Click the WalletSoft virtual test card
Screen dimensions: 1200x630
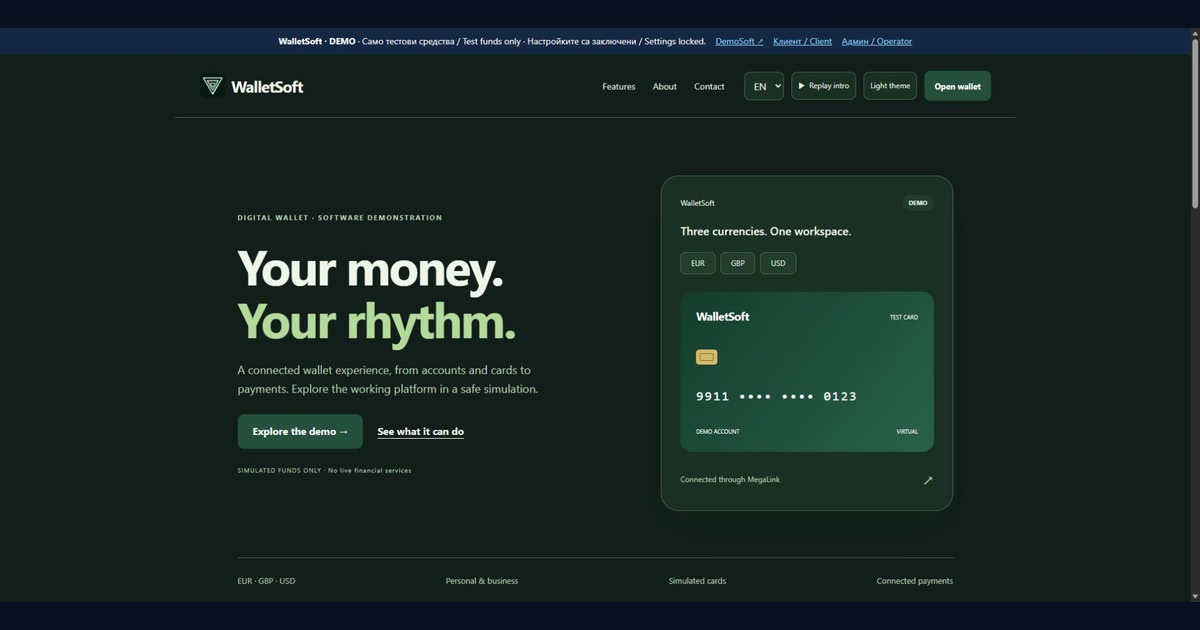click(807, 371)
